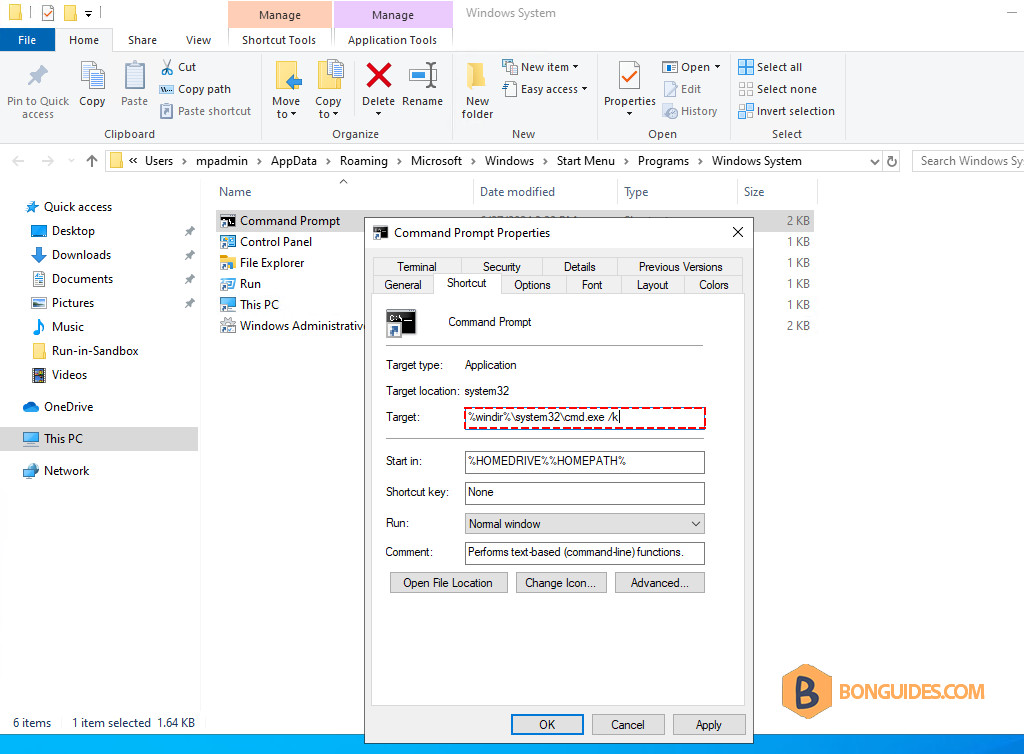Click the Properties ribbon icon

coord(630,76)
